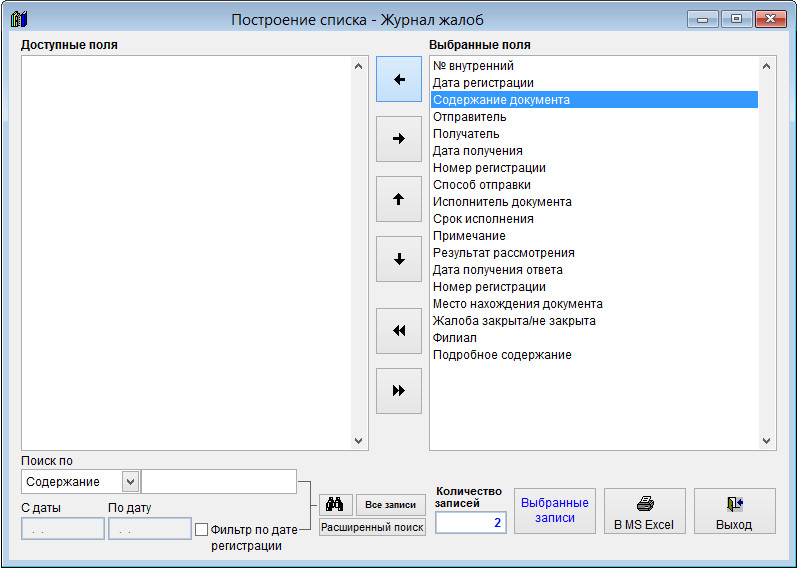Select Результат рассмотрения field row
The image size is (797, 568).
tap(594, 253)
